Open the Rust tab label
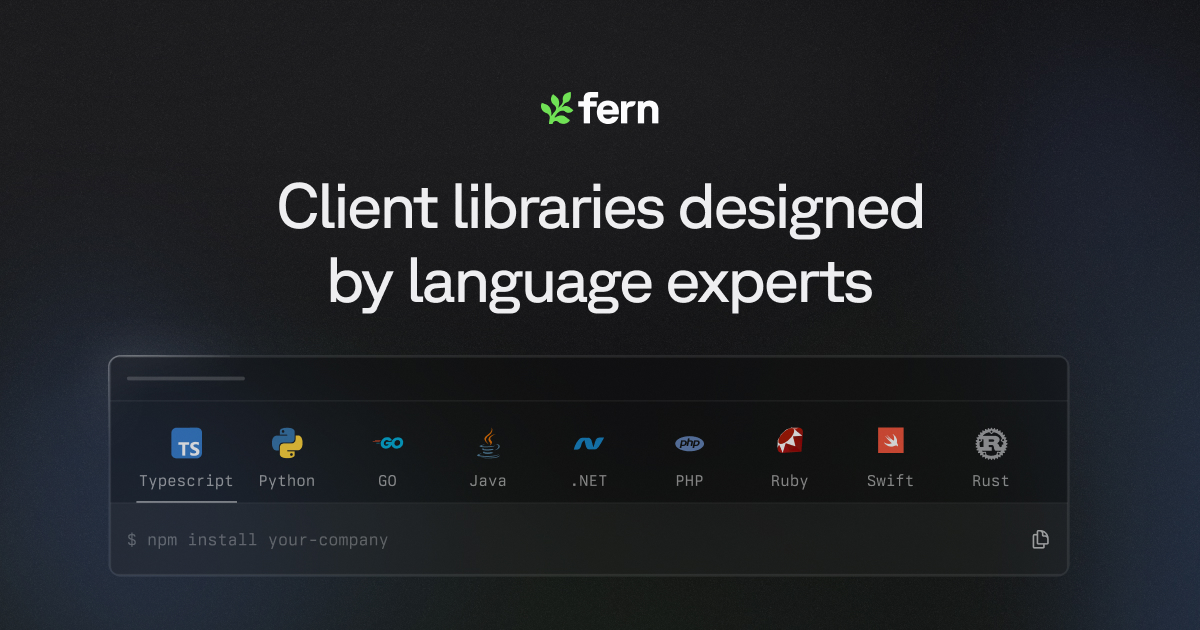The image size is (1200, 630). click(990, 481)
